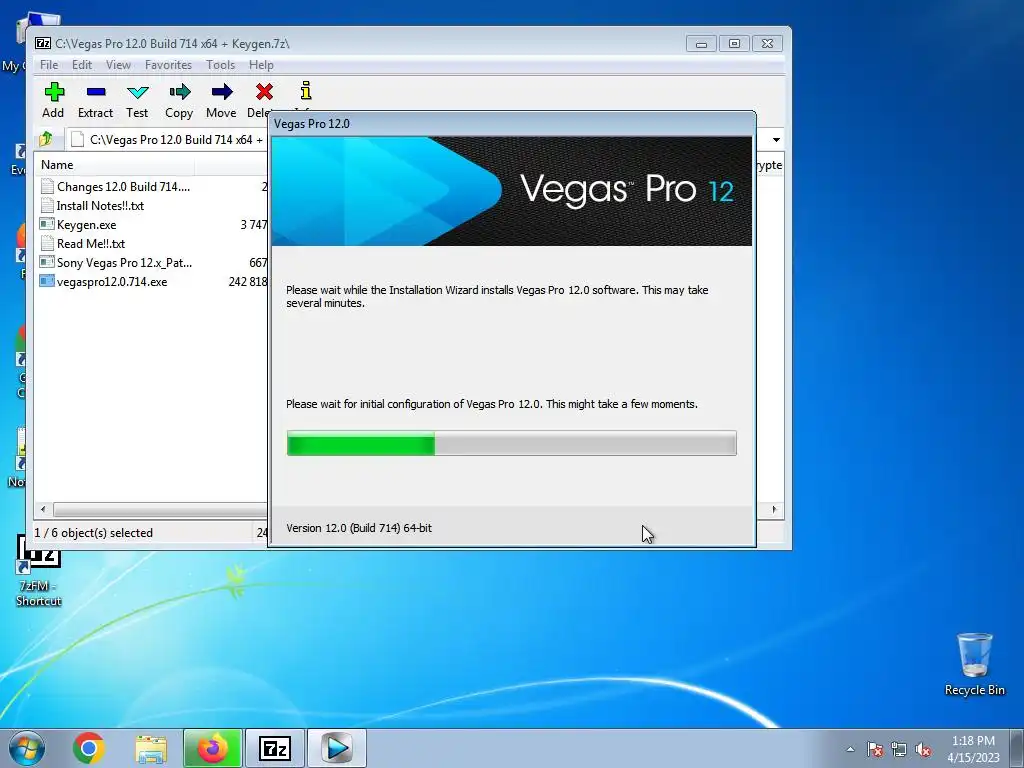
Task: Click the Action Center flag tray icon
Action: click(x=875, y=750)
